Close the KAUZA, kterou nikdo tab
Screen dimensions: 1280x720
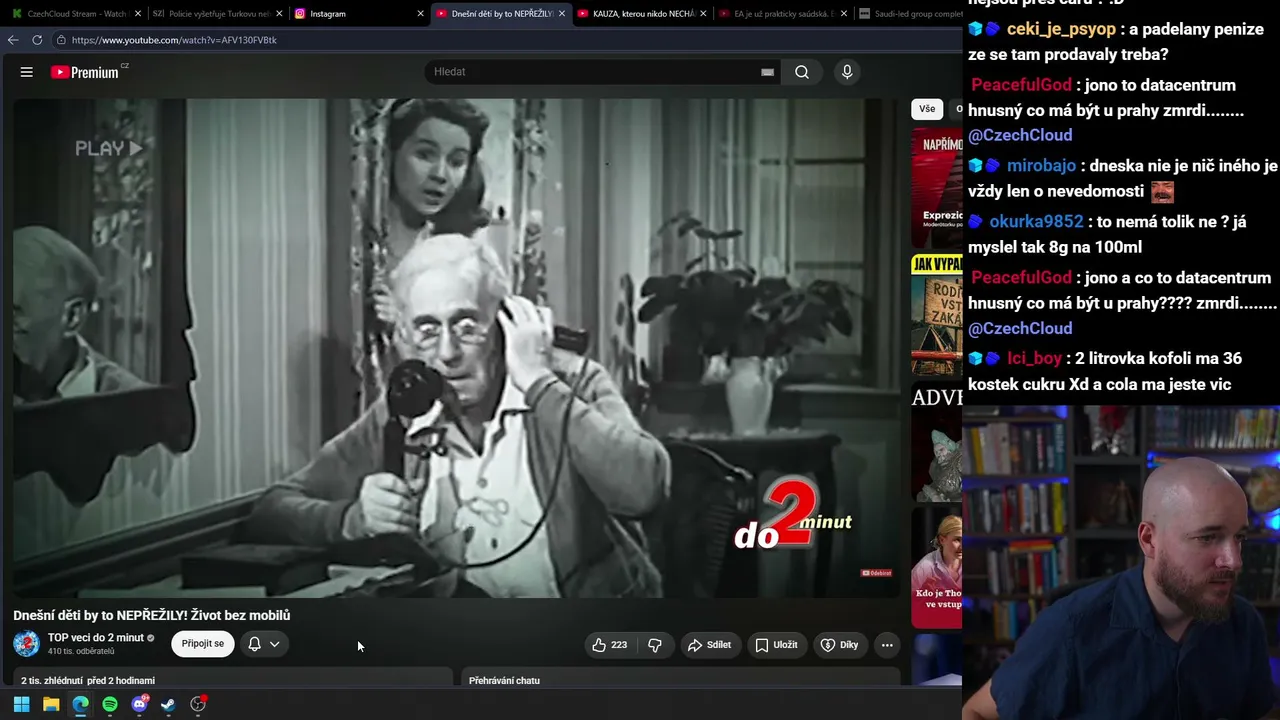click(x=703, y=14)
